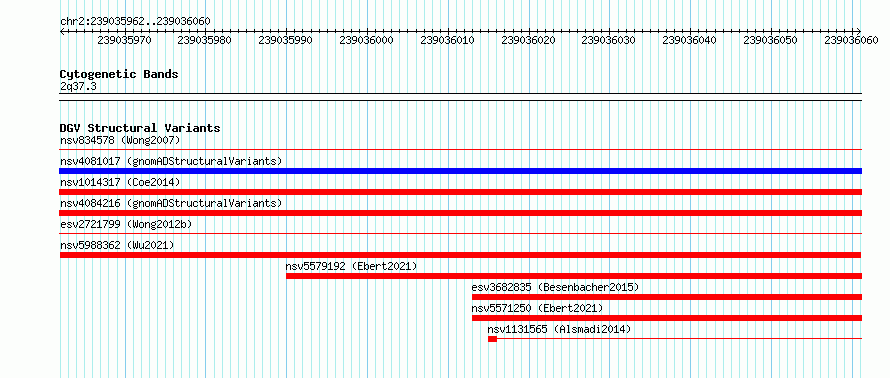Open nsv5579192 (Ebert2021) label
890x378 pixels.
pyautogui.click(x=351, y=266)
